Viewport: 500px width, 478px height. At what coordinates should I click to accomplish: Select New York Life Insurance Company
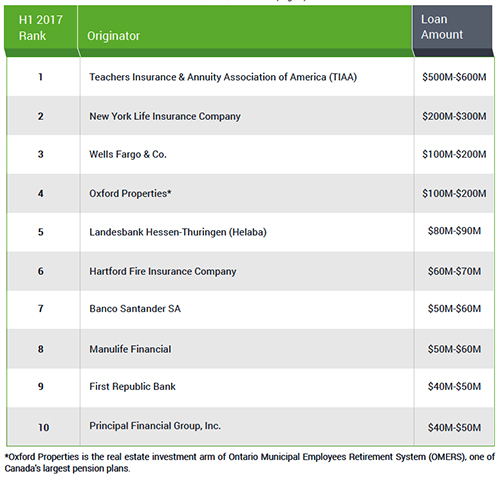coord(165,116)
